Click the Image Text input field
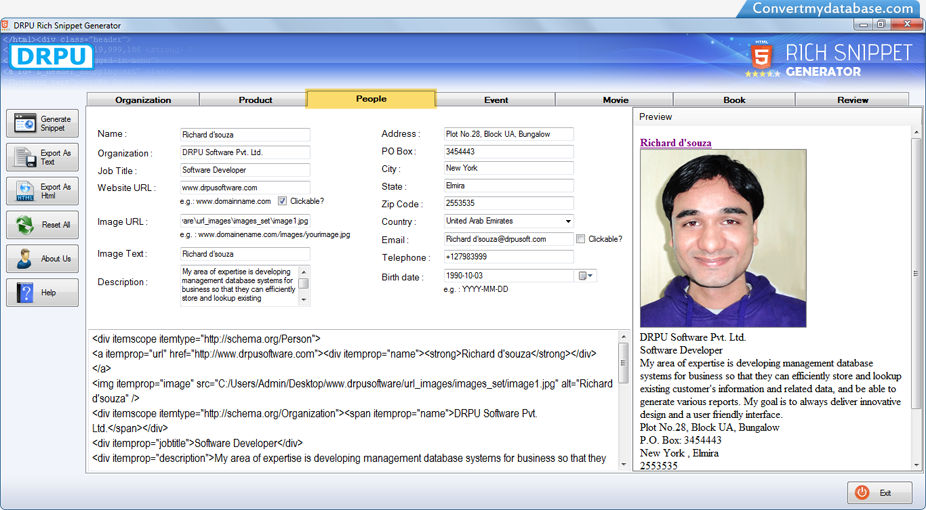The width and height of the screenshot is (926, 510). click(x=244, y=254)
